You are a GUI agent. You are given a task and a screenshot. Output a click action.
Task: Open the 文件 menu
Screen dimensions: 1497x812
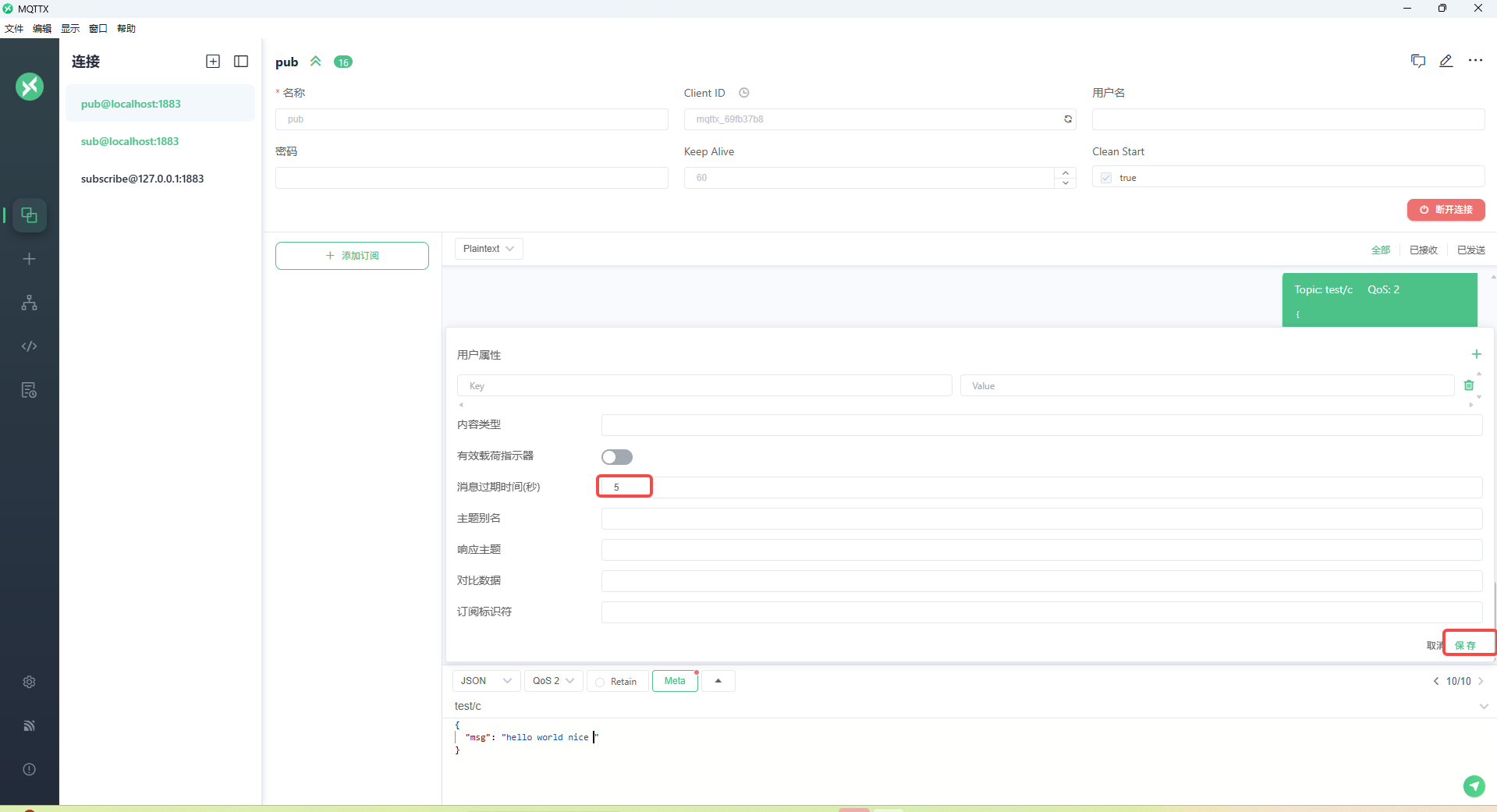point(14,29)
